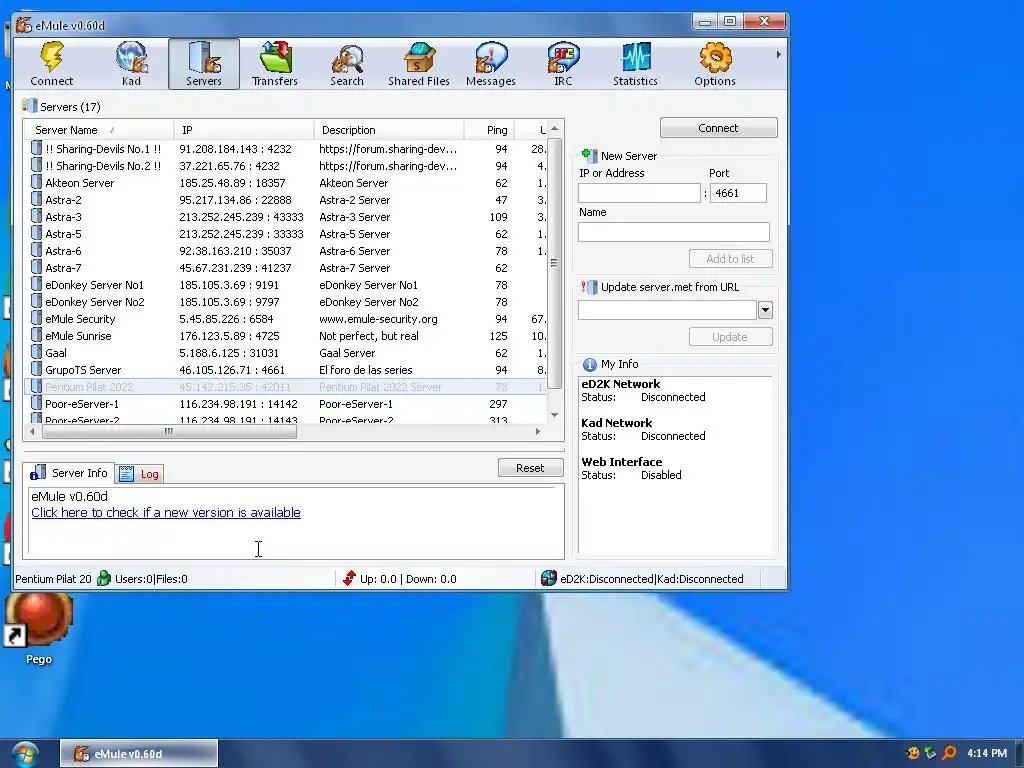The width and height of the screenshot is (1024, 768).
Task: Select the Astra-6 server row
Action: coord(285,251)
